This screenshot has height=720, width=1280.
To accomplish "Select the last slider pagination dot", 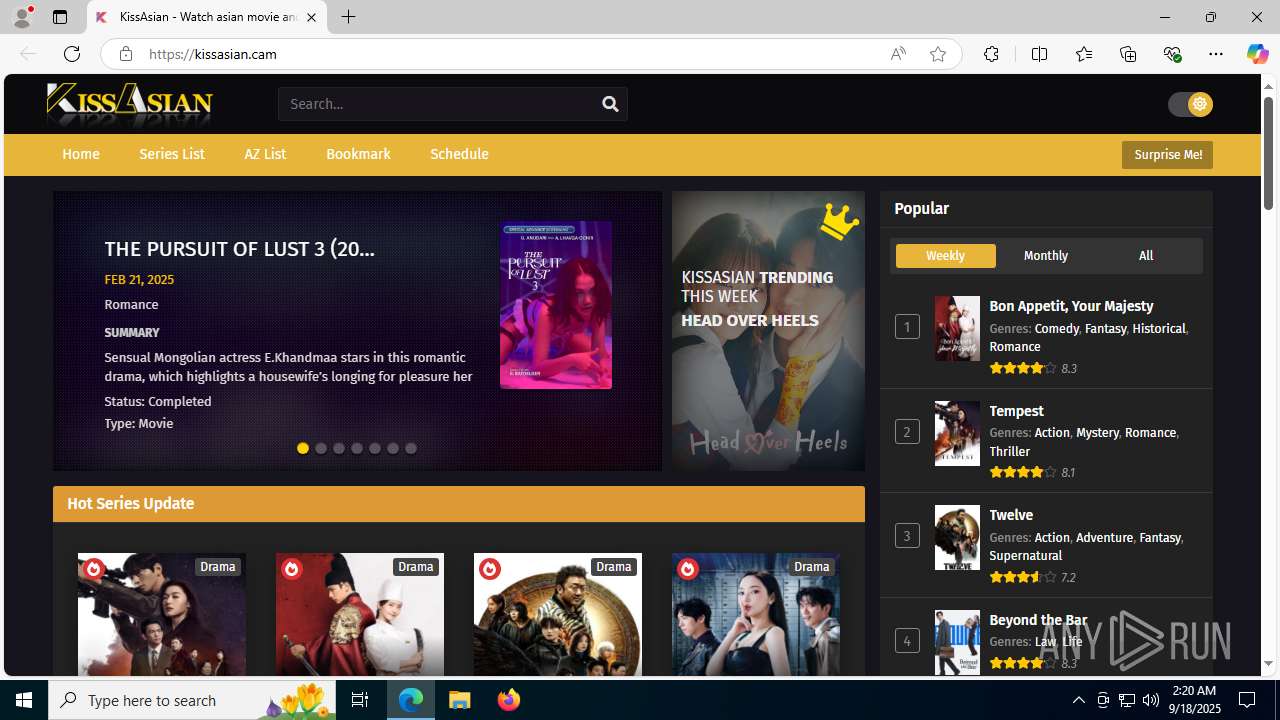I will (x=411, y=448).
